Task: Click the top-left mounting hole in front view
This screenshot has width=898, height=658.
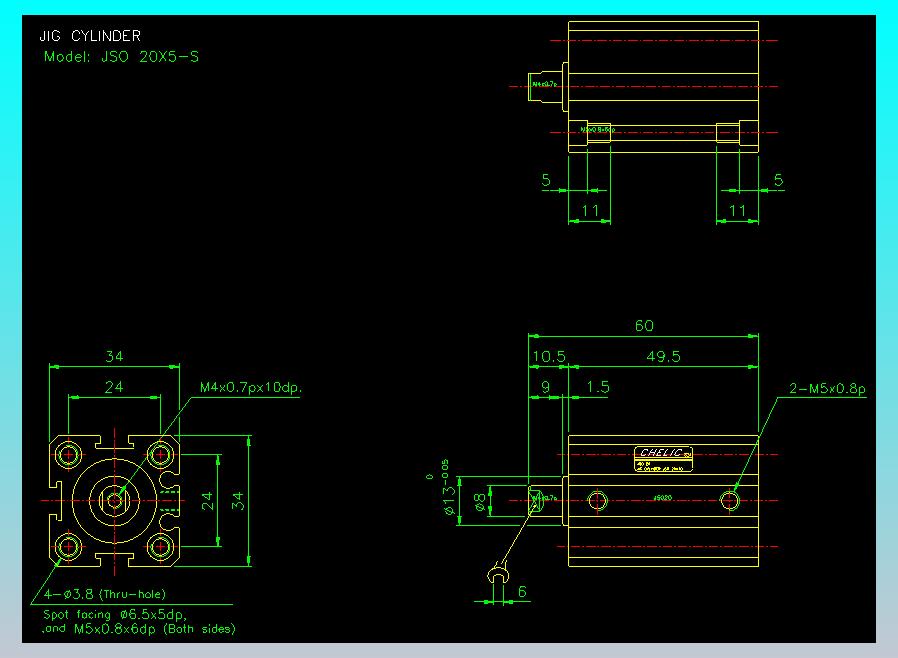Action: (x=69, y=455)
